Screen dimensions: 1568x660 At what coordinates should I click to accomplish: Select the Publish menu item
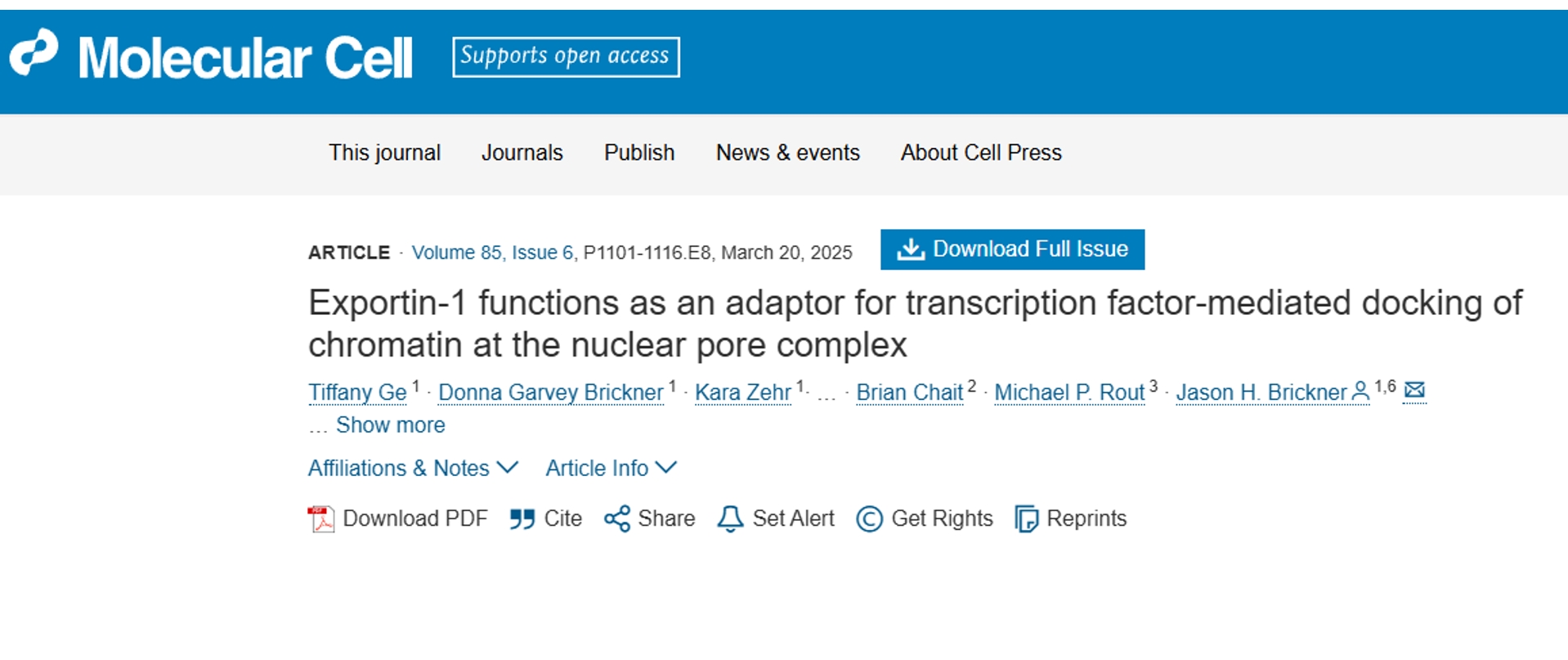tap(639, 153)
